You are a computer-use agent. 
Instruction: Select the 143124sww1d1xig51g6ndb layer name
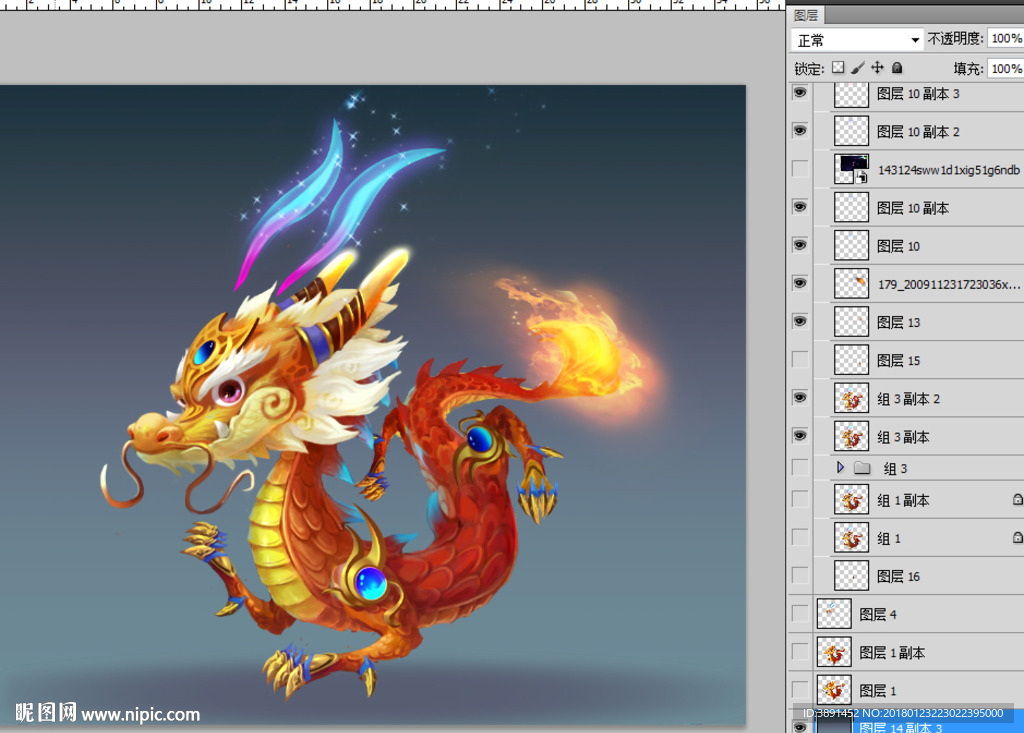pos(948,170)
